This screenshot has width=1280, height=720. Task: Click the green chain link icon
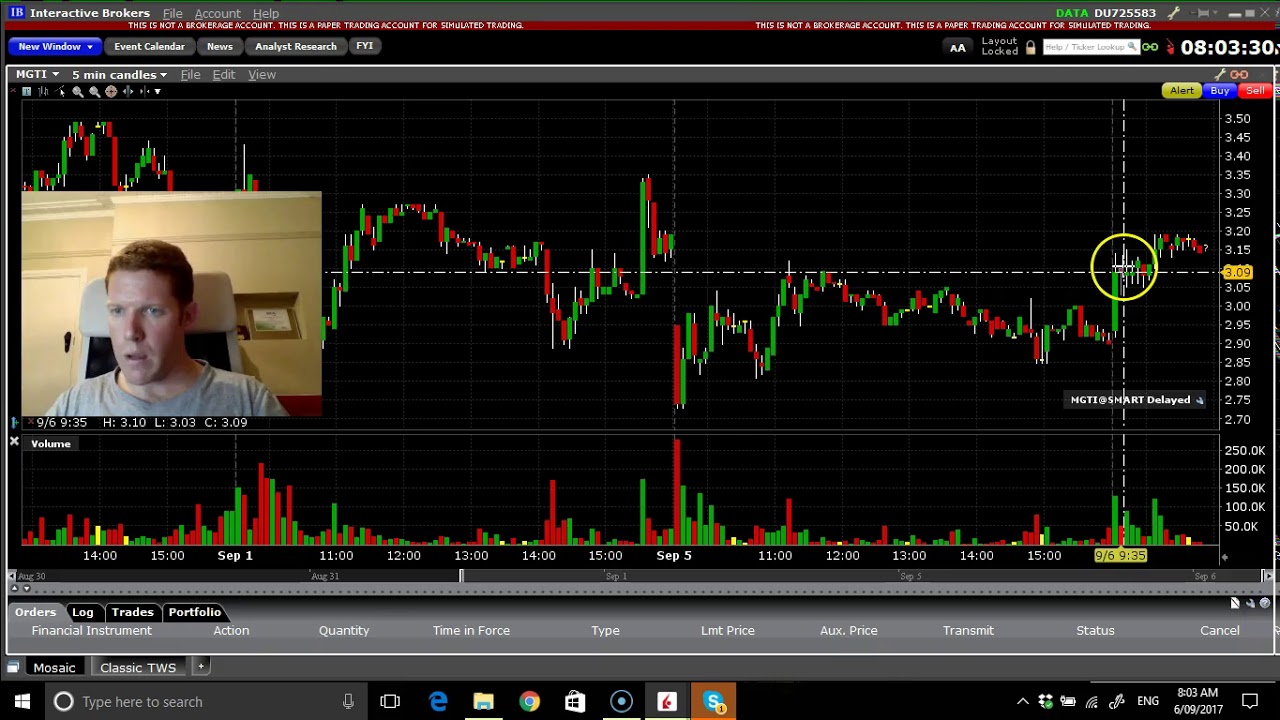click(1150, 47)
